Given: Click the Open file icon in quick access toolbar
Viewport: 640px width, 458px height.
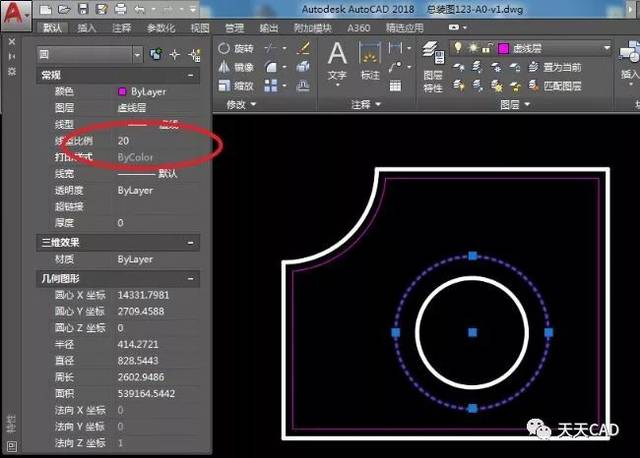Looking at the screenshot, I should click(64, 9).
